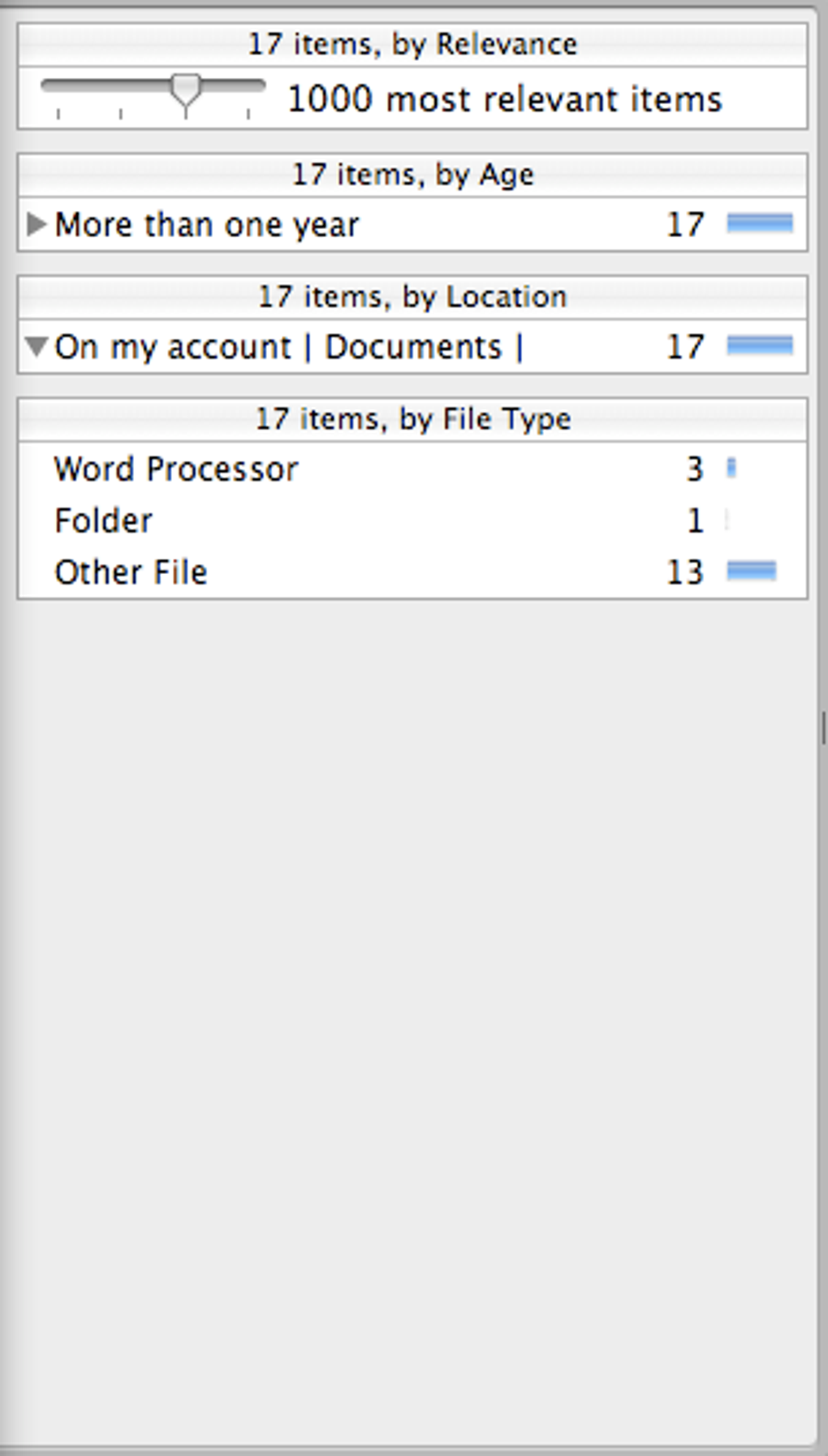Click the 17 items by Location header
The image size is (828, 1456).
412,297
